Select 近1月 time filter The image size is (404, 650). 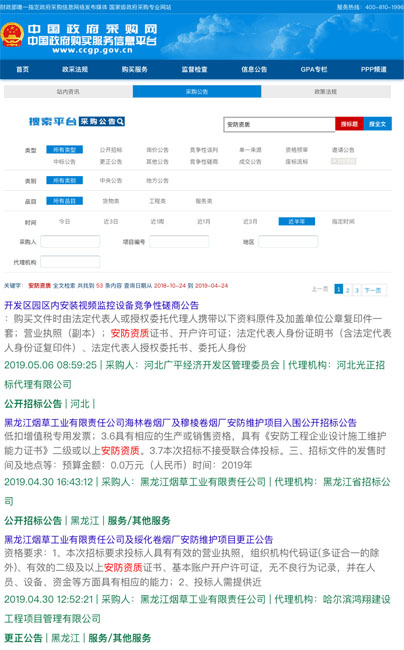[204, 221]
